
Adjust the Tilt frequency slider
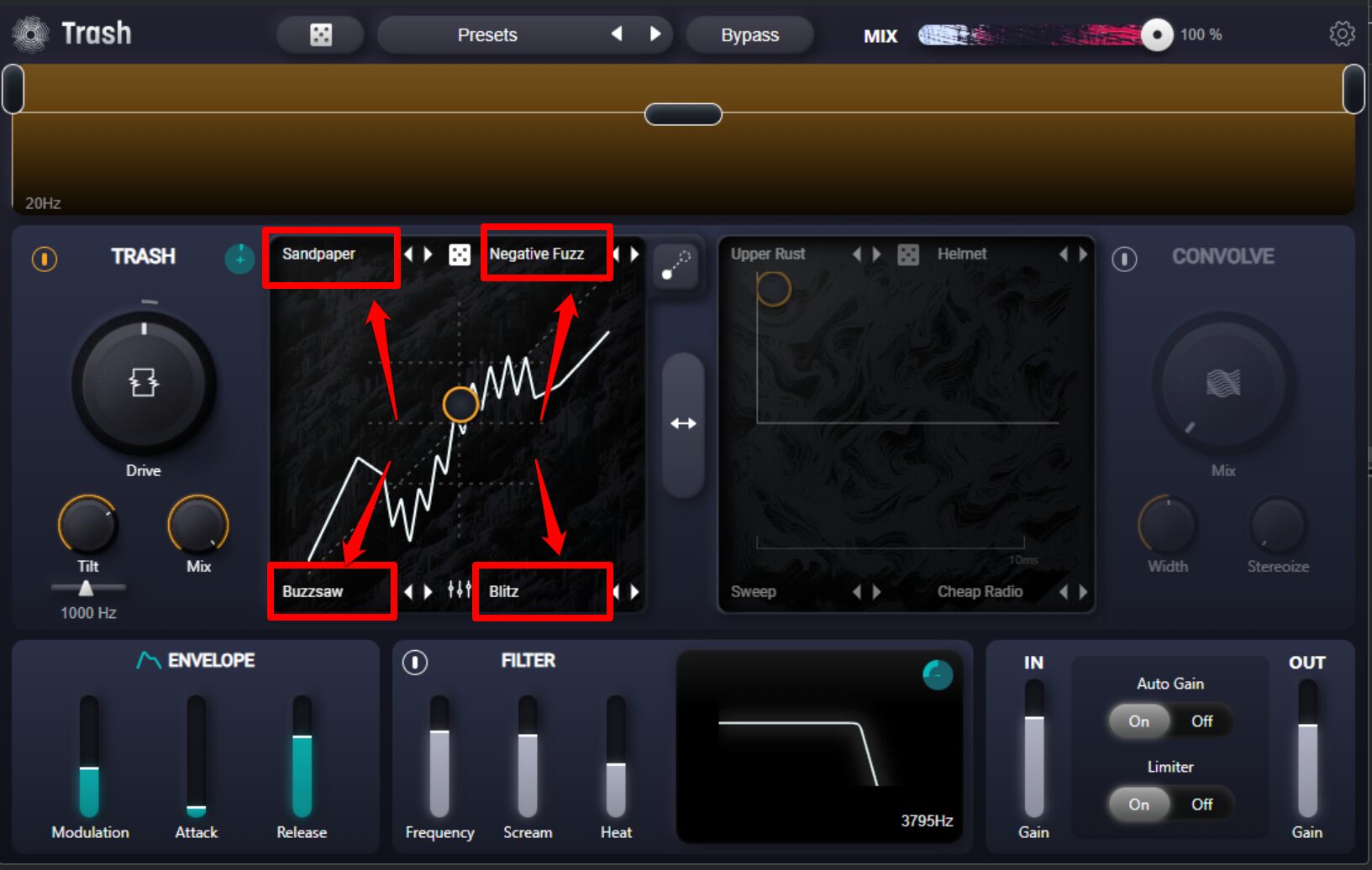coord(86,588)
